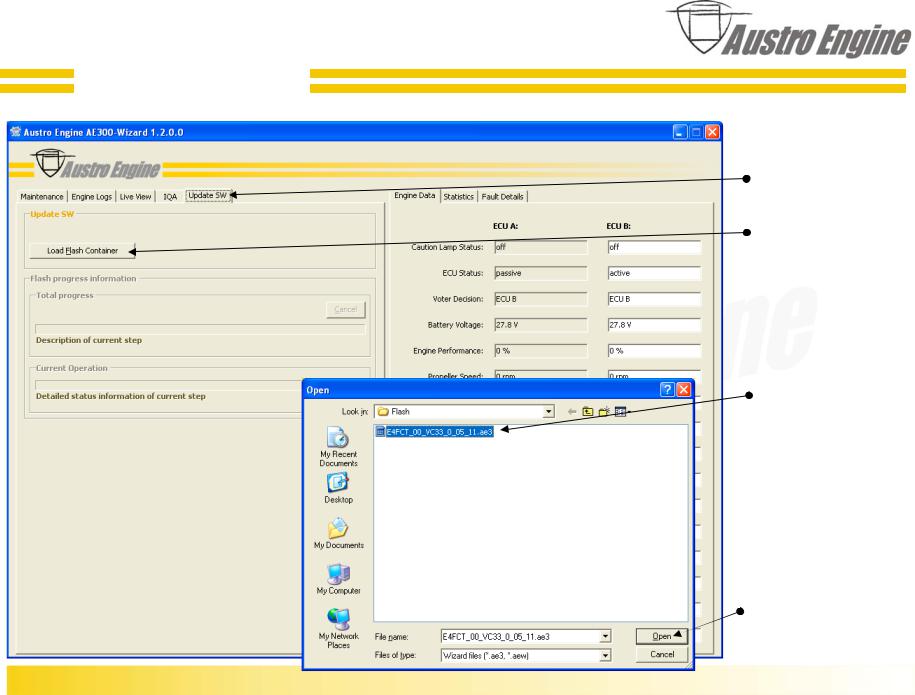Click the Open dialog help question mark
This screenshot has width=915, height=695.
pyautogui.click(x=667, y=390)
